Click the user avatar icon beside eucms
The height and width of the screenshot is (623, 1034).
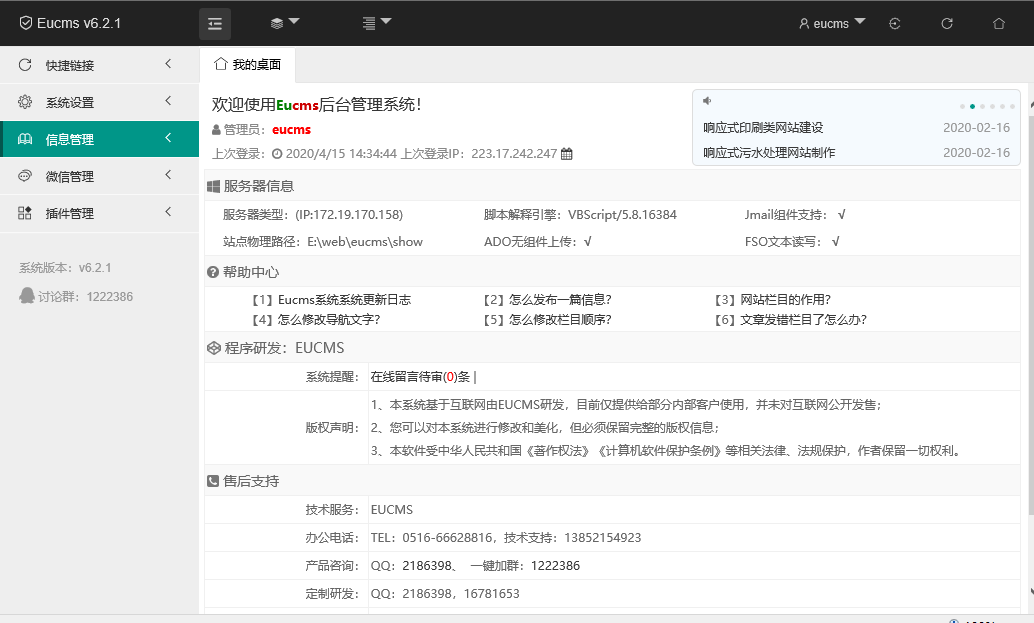pyautogui.click(x=804, y=24)
